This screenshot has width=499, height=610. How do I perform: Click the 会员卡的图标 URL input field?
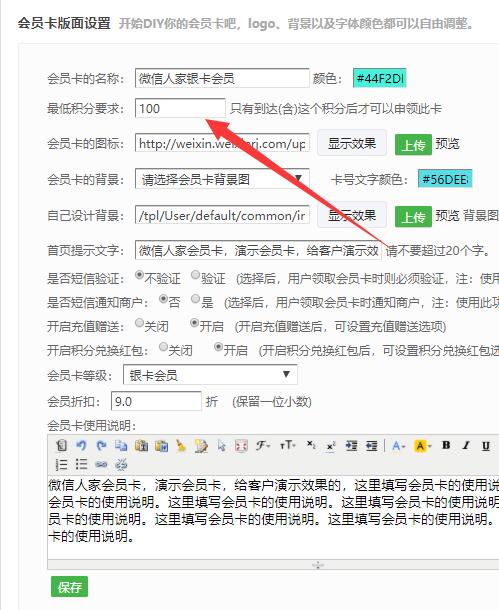(x=222, y=143)
